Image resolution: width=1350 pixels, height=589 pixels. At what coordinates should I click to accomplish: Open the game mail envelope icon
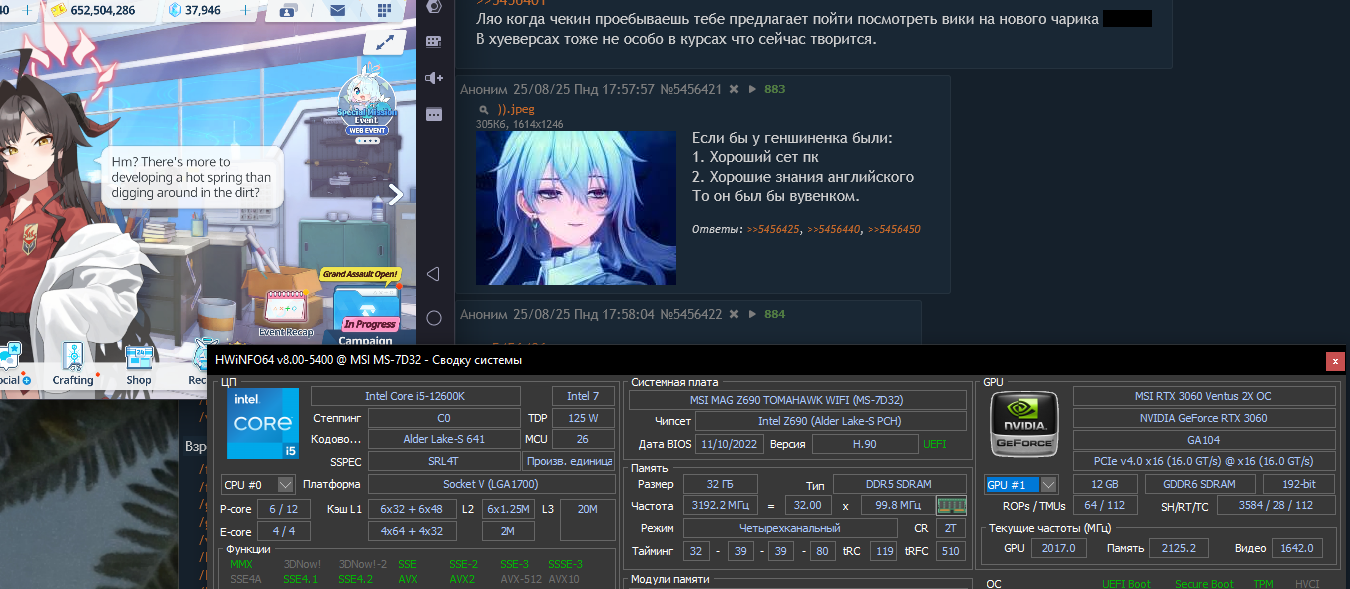tap(337, 11)
